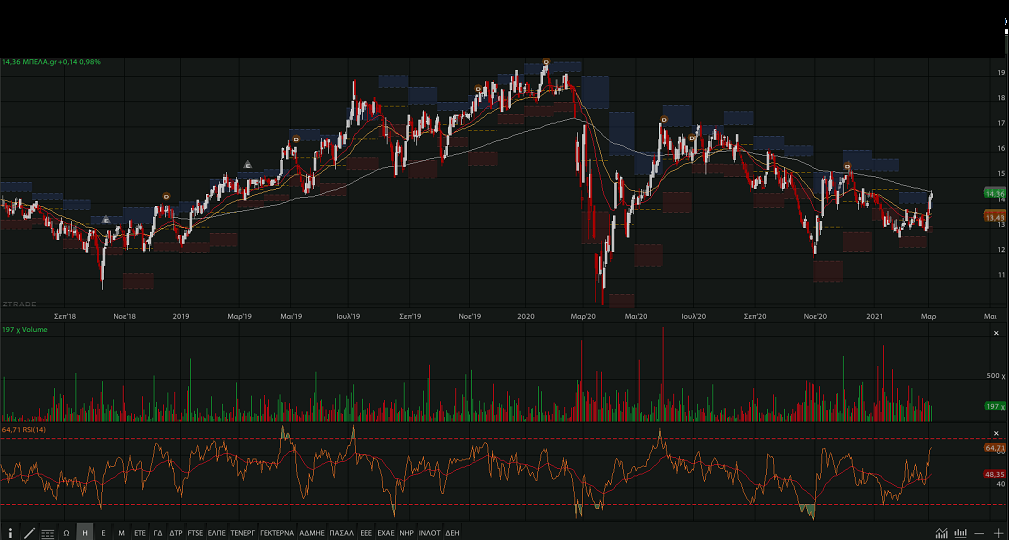This screenshot has height=540, width=1009.
Task: Zoom in with the plus icon
Action: (1000, 533)
